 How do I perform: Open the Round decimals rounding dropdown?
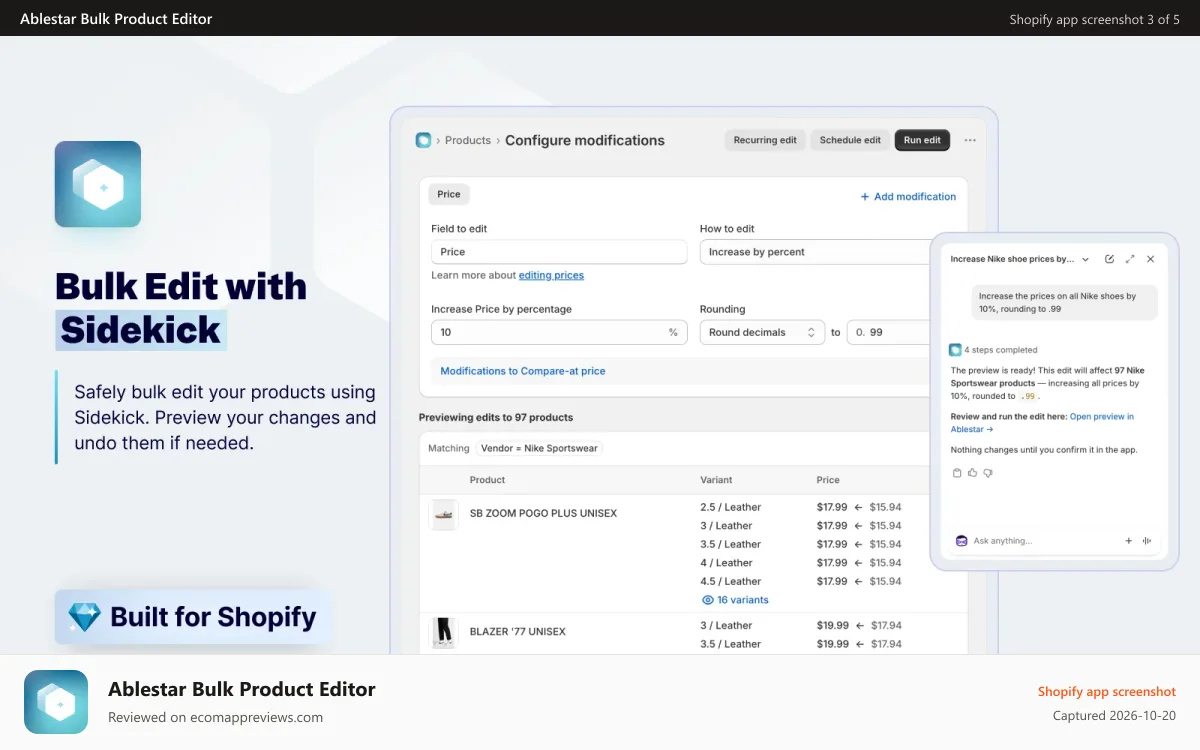point(763,332)
